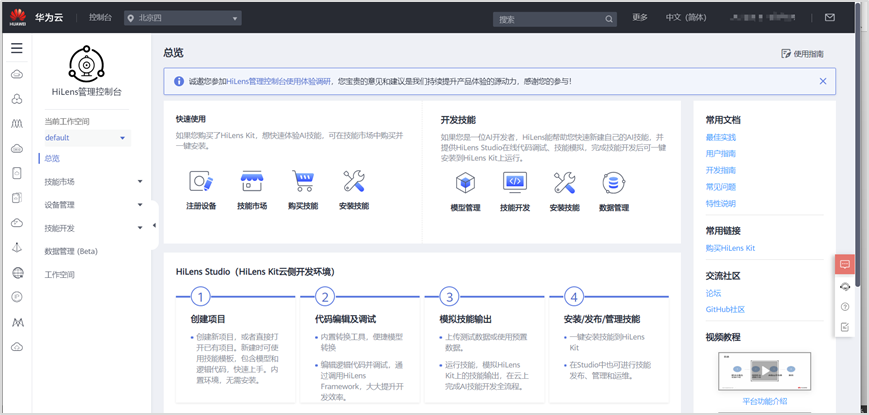Screen dimensions: 869x415
Task: Open the 模型管理 cube icon
Action: [x=465, y=182]
